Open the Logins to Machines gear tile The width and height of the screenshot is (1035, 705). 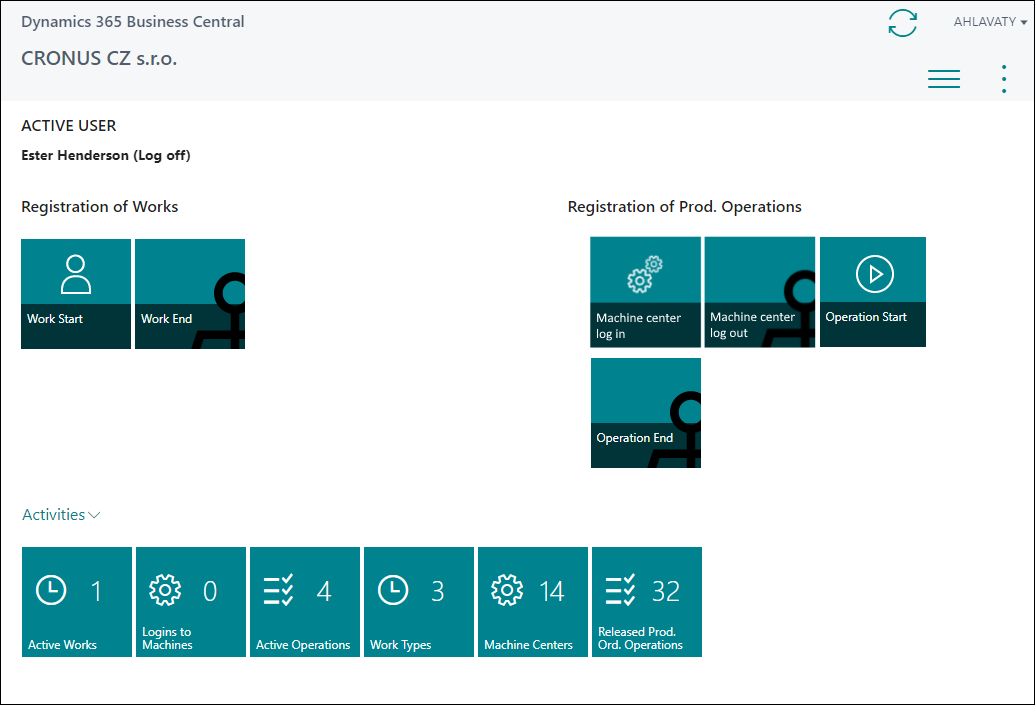pyautogui.click(x=191, y=601)
